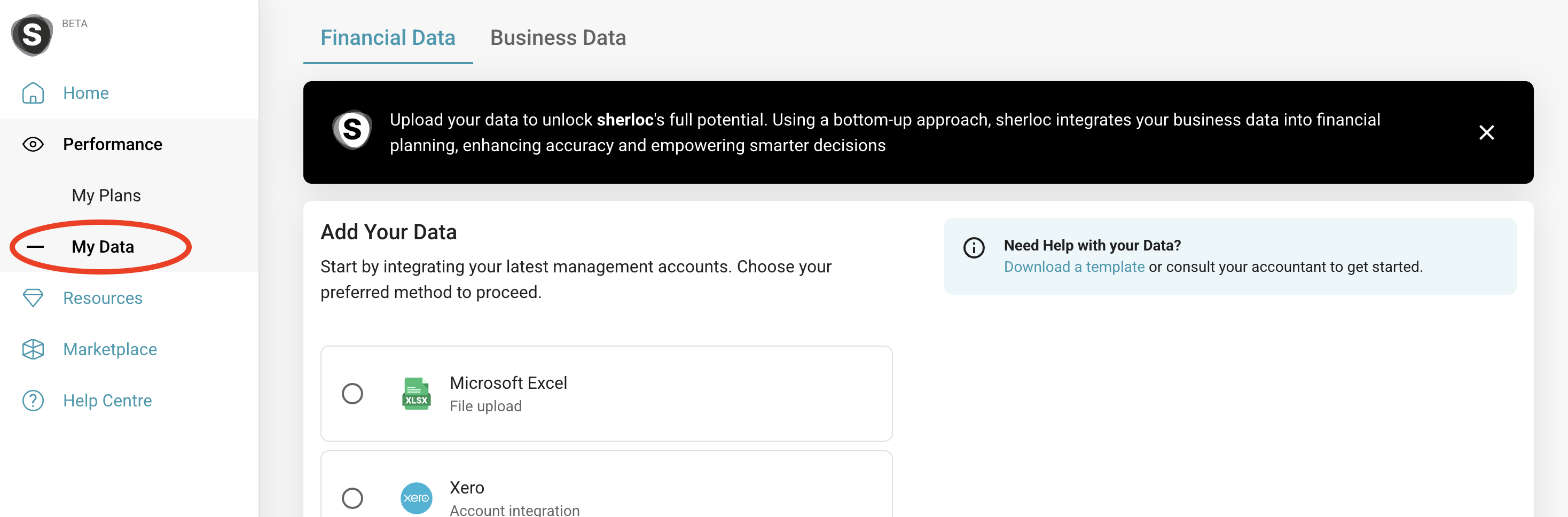Click the sherloc logo in sidebar
1568x517 pixels.
[x=32, y=35]
